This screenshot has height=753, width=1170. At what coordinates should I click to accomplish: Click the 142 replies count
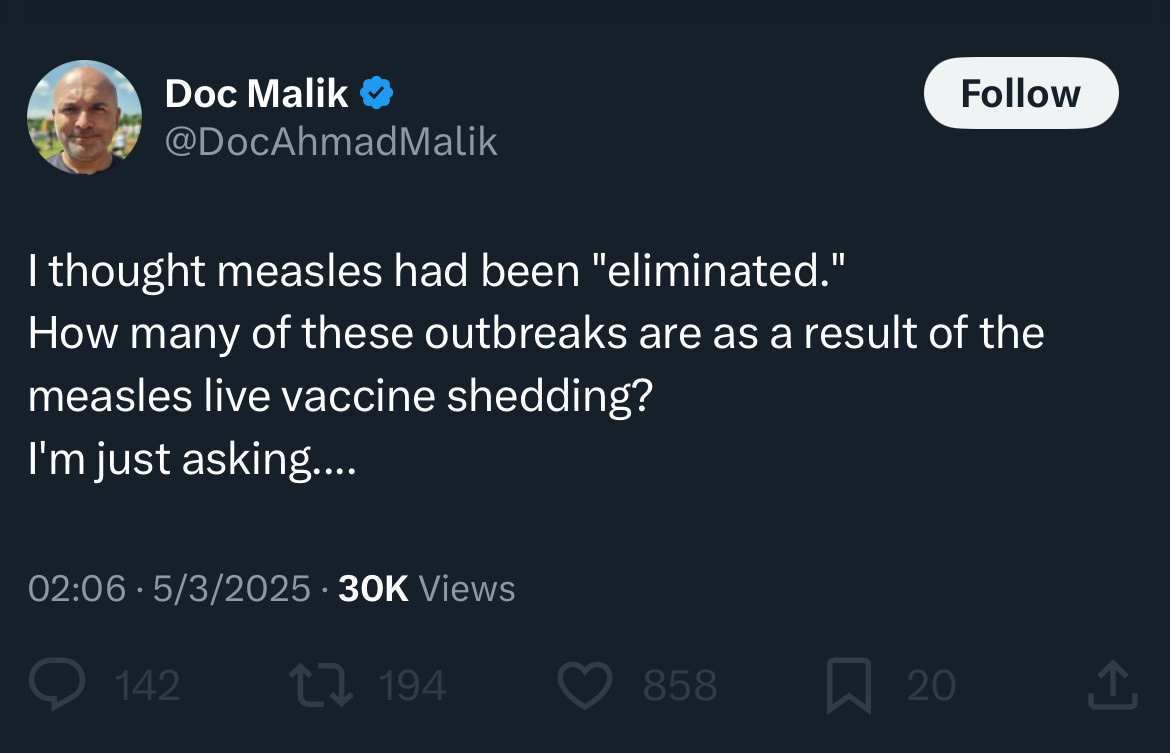(x=147, y=685)
